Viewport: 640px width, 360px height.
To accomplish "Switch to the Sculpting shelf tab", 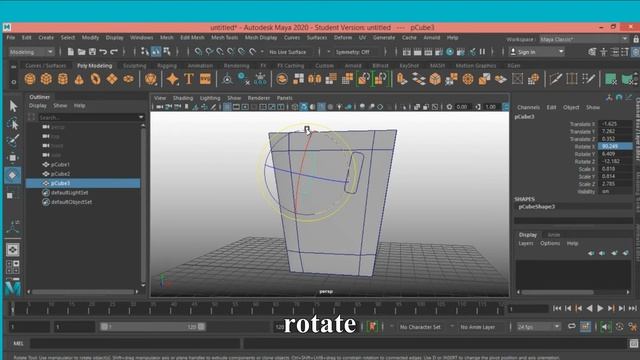I will [x=134, y=66].
